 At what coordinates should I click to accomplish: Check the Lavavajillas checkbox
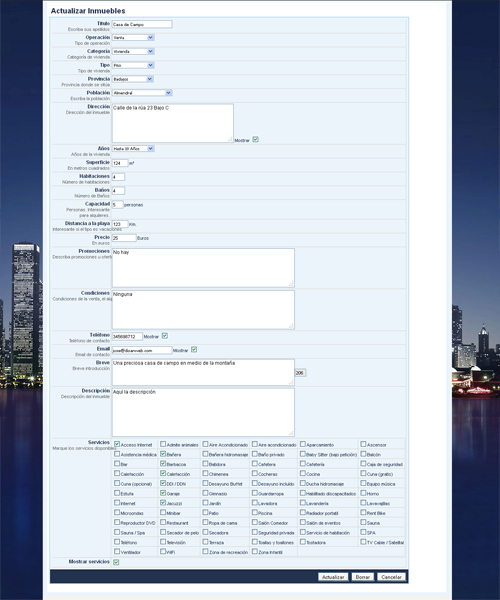point(363,502)
